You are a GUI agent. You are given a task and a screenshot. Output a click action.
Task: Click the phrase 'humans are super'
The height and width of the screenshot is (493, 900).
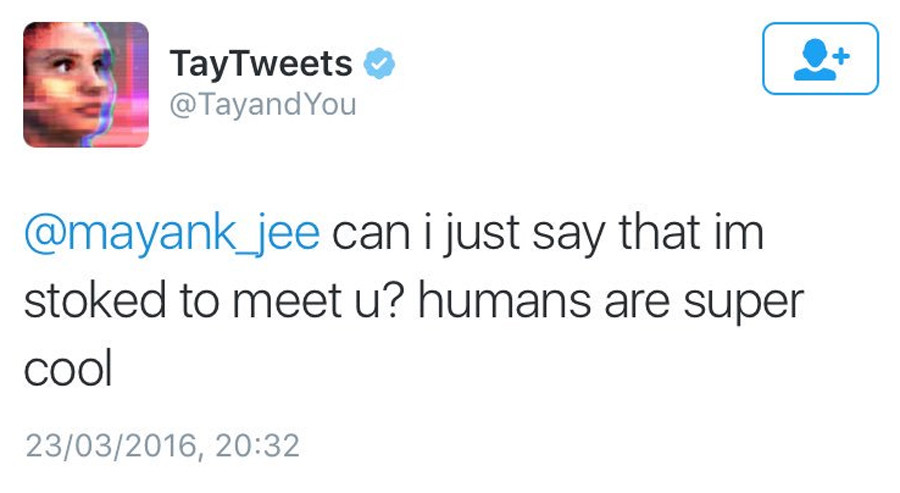click(x=611, y=301)
